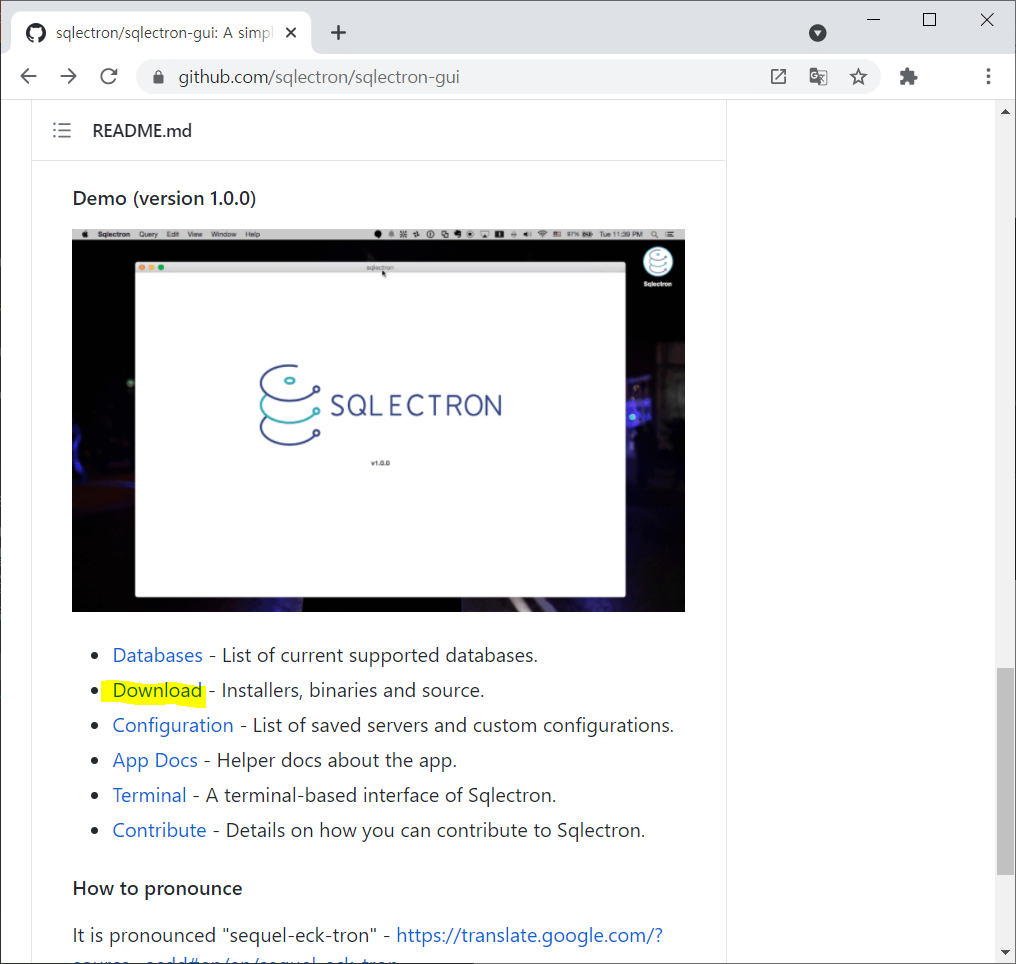This screenshot has width=1016, height=964.
Task: Open the App Docs link
Action: tap(155, 760)
